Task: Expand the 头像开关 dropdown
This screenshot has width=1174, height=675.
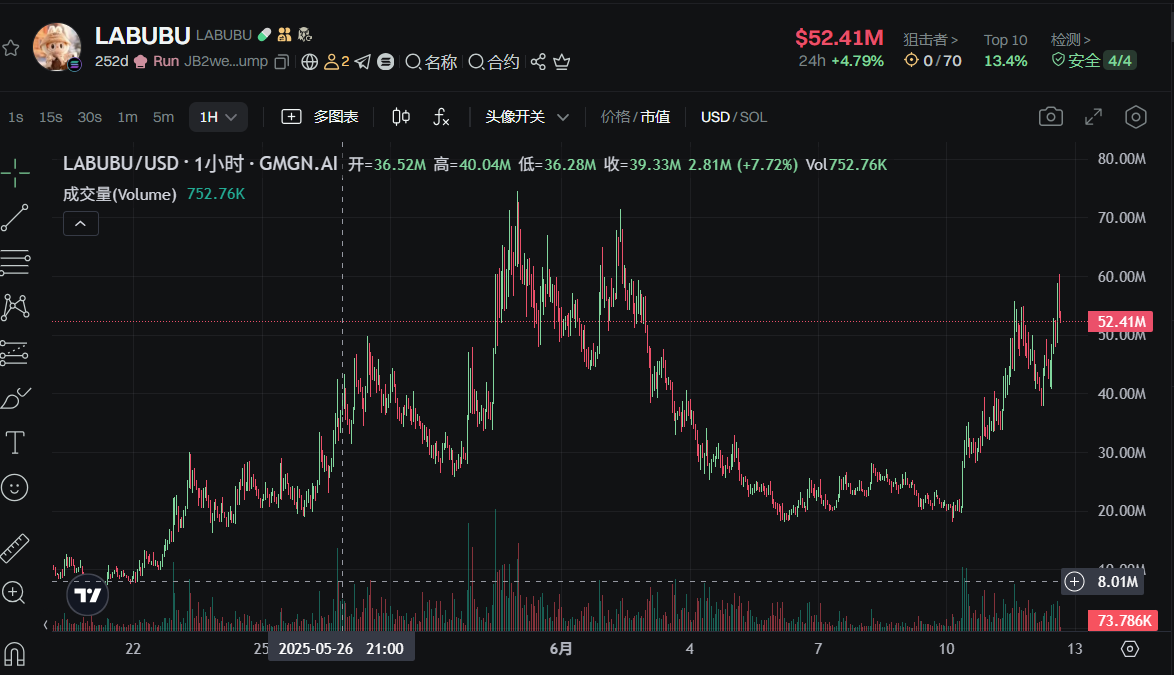Action: pyautogui.click(x=527, y=117)
